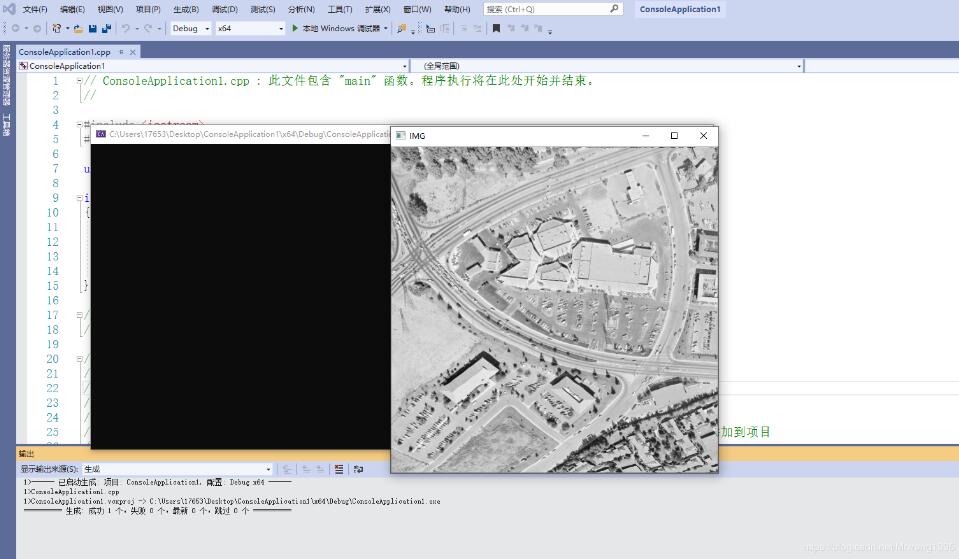
Task: Click the ConsoleApplication1 title label
Action: tap(680, 9)
